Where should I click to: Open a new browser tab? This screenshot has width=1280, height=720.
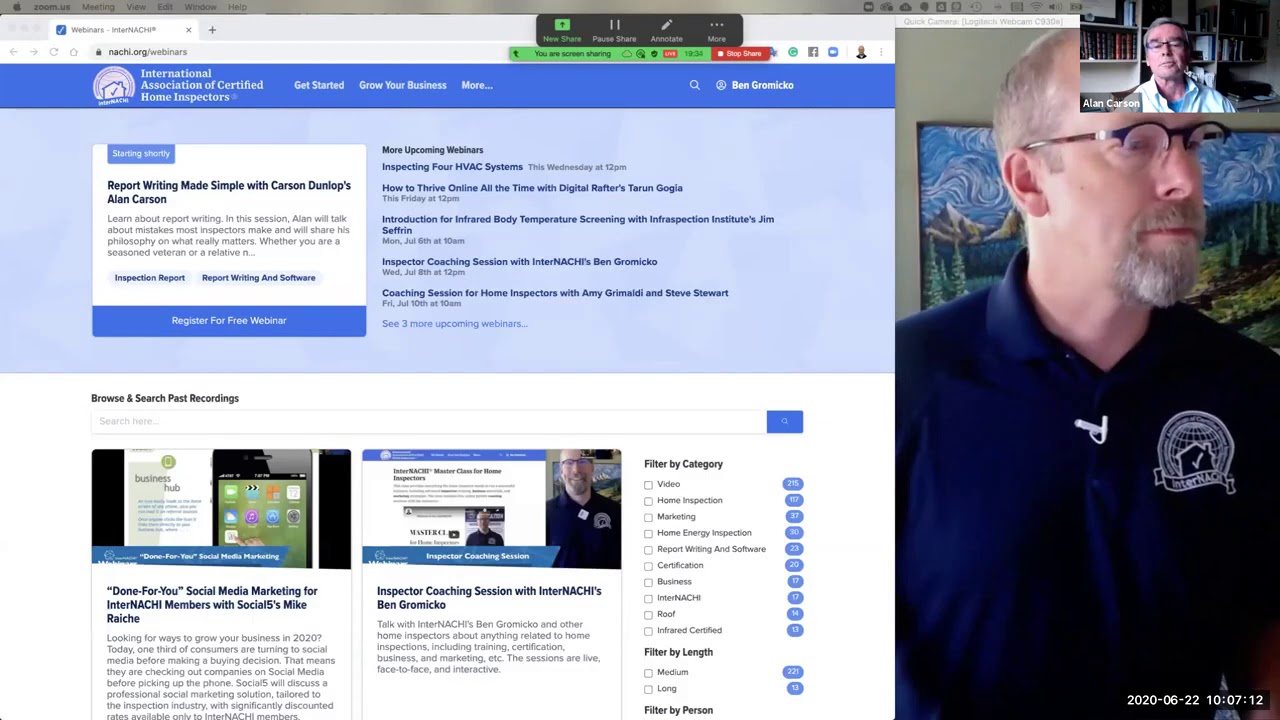tap(212, 30)
